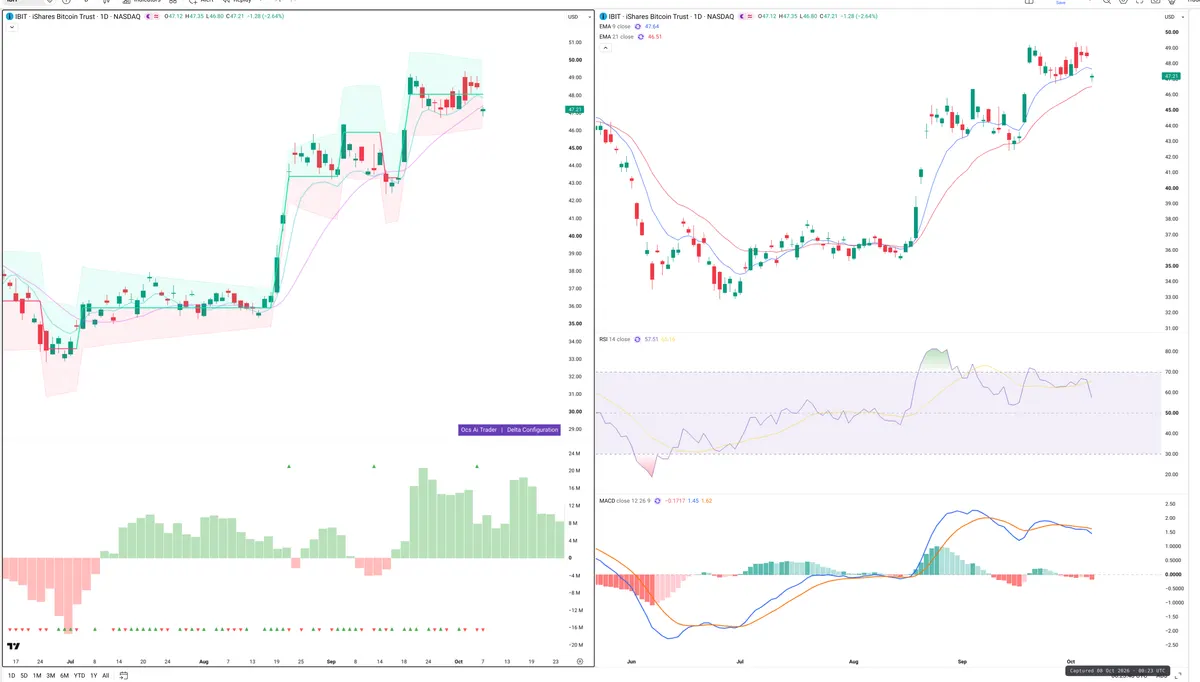Select the MACD close 12 26 9 legend

pos(624,499)
